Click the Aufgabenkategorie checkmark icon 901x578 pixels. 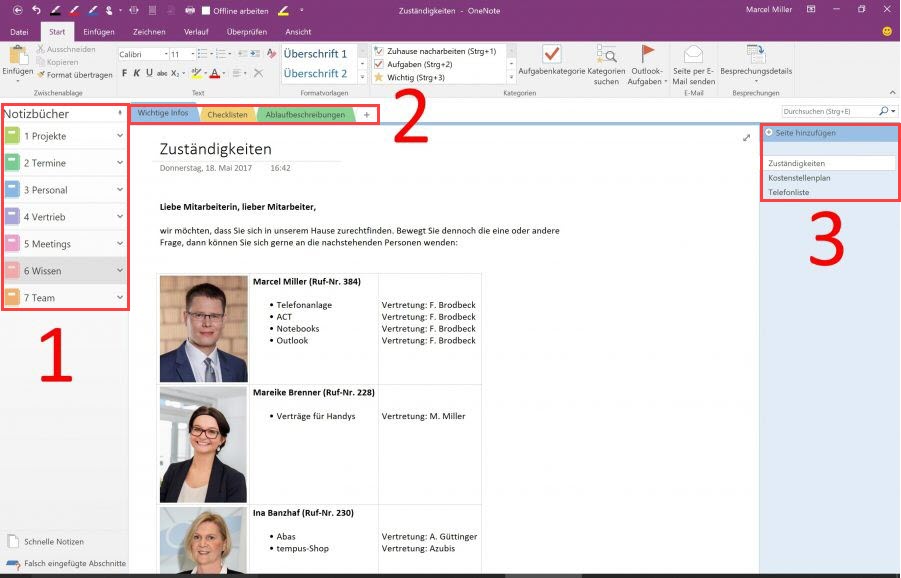tap(552, 54)
